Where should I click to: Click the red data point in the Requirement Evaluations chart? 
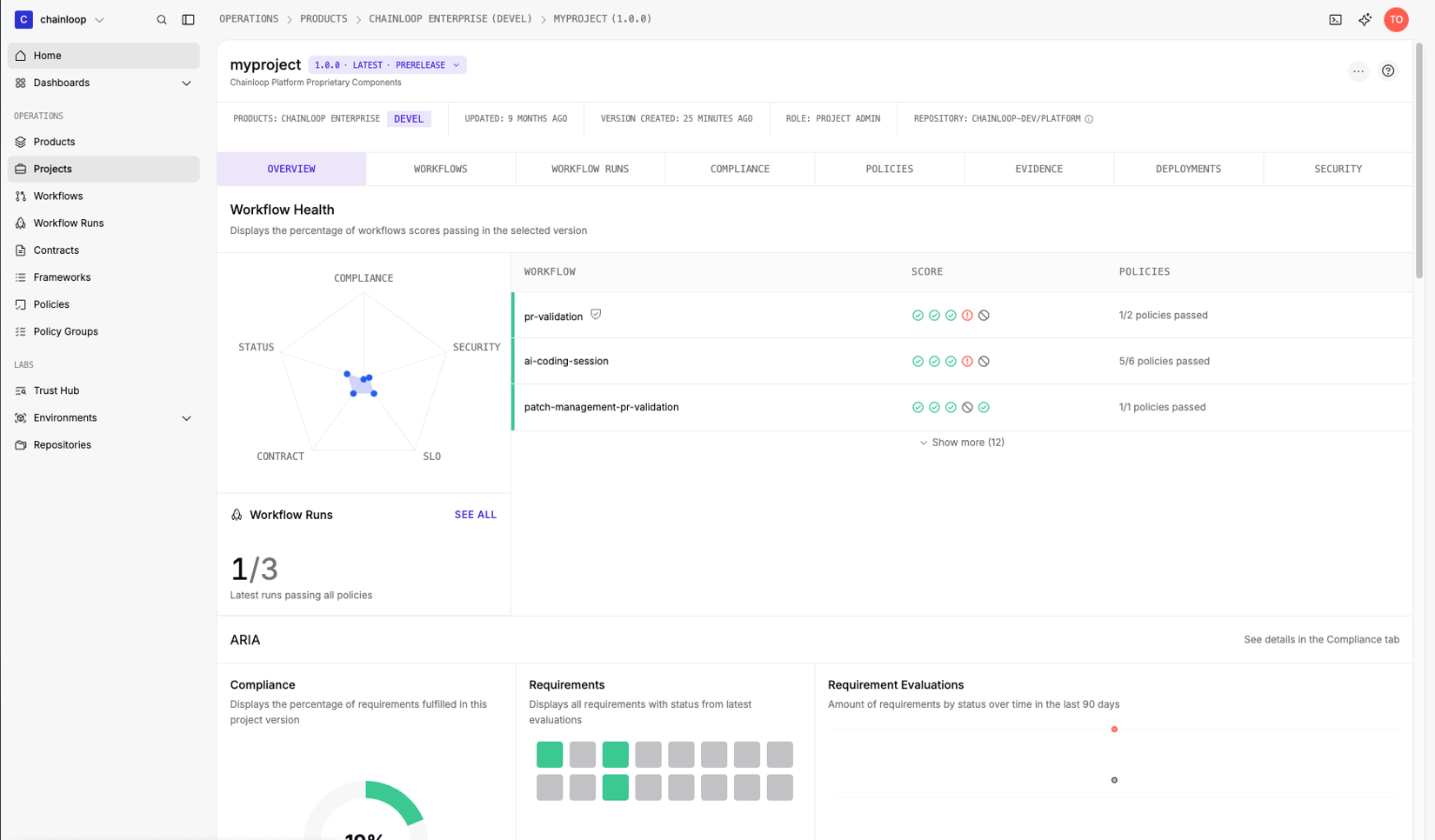pyautogui.click(x=1114, y=730)
